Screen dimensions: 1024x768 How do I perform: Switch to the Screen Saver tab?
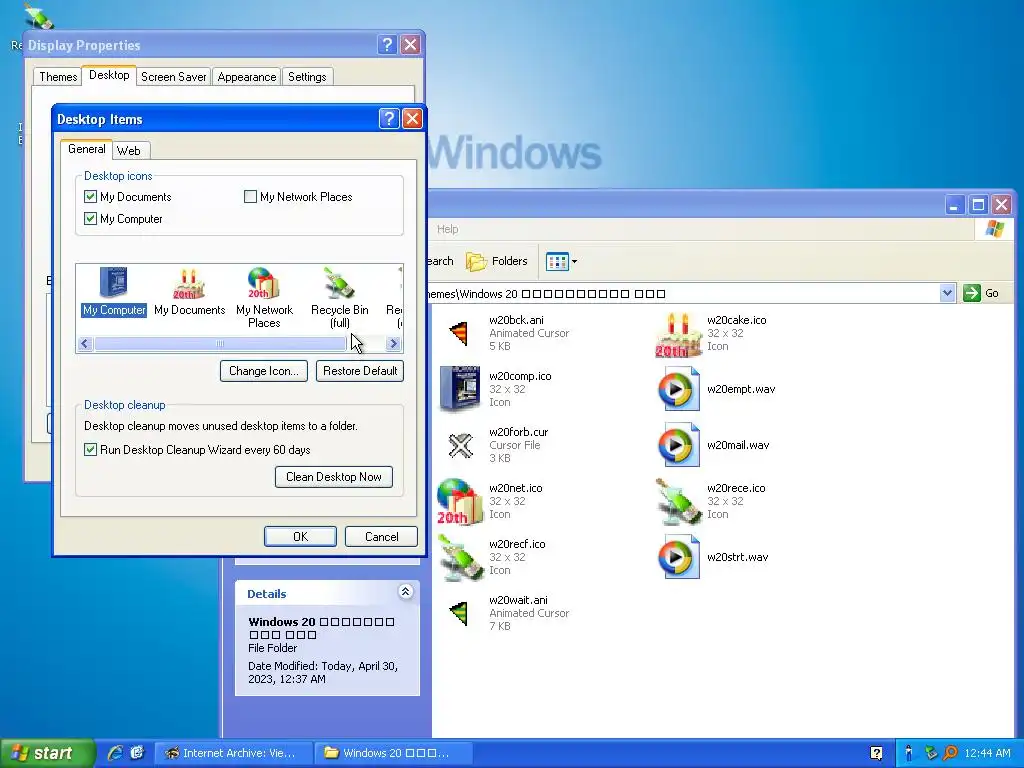click(174, 76)
